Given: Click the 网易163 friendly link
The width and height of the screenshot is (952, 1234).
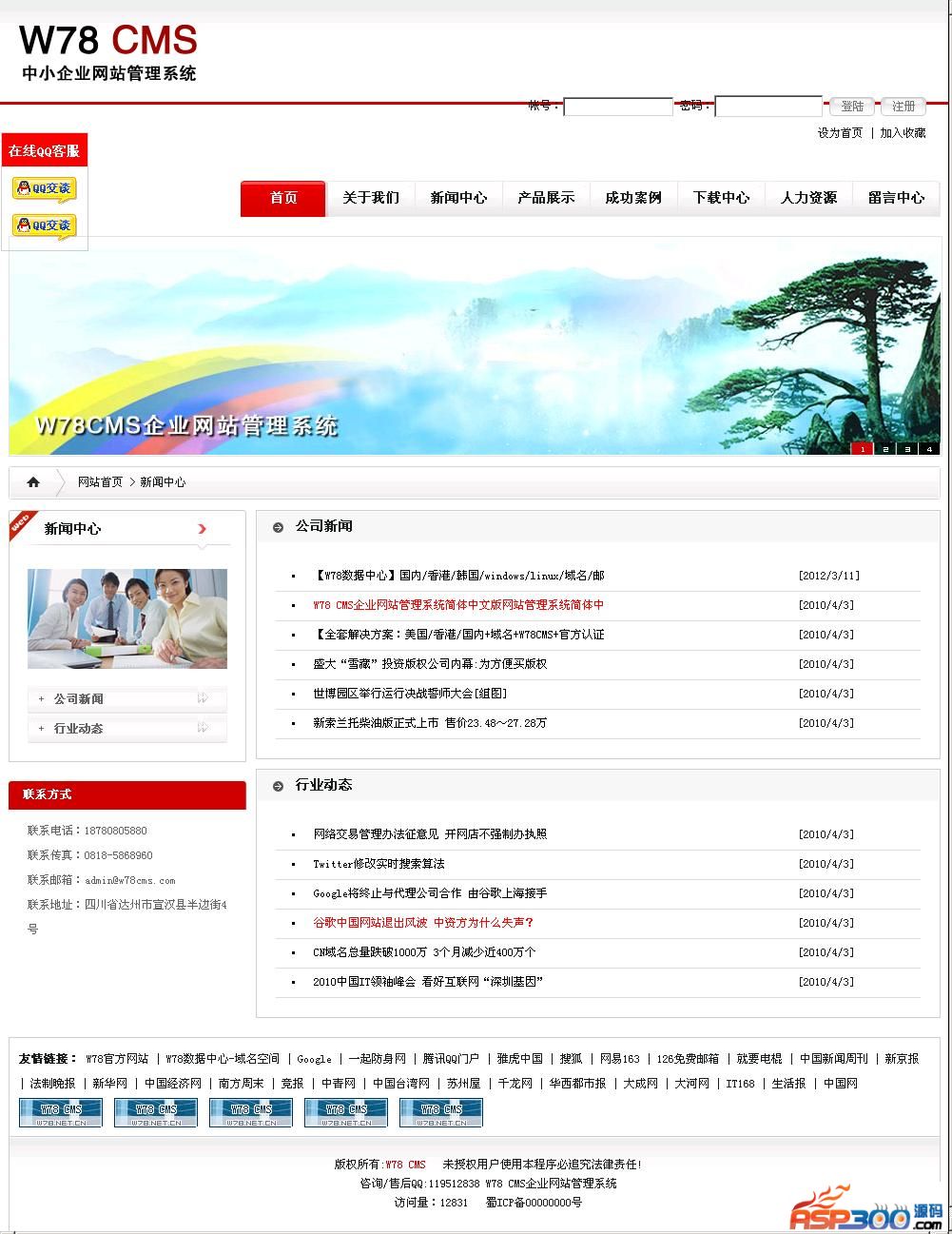Looking at the screenshot, I should coord(619,1059).
